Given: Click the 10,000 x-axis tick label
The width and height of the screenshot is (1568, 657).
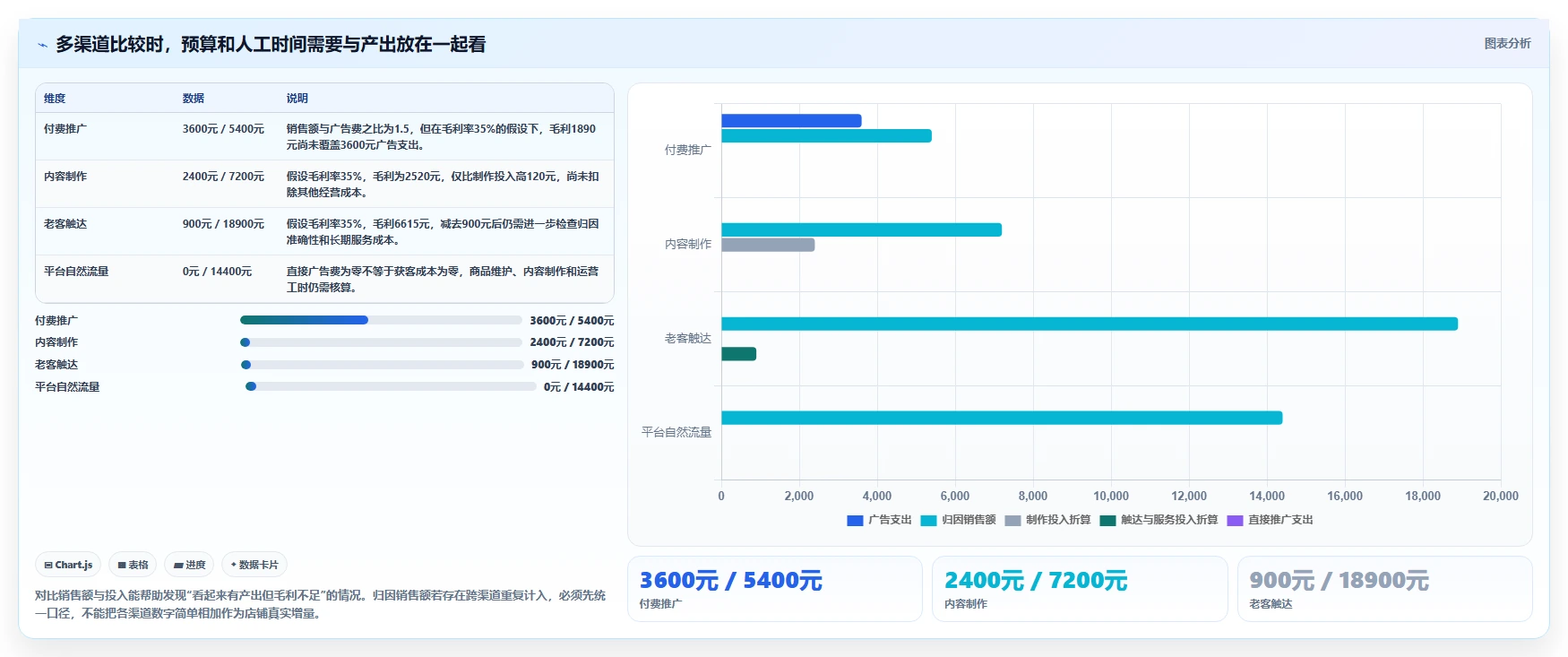Looking at the screenshot, I should coord(1111,496).
